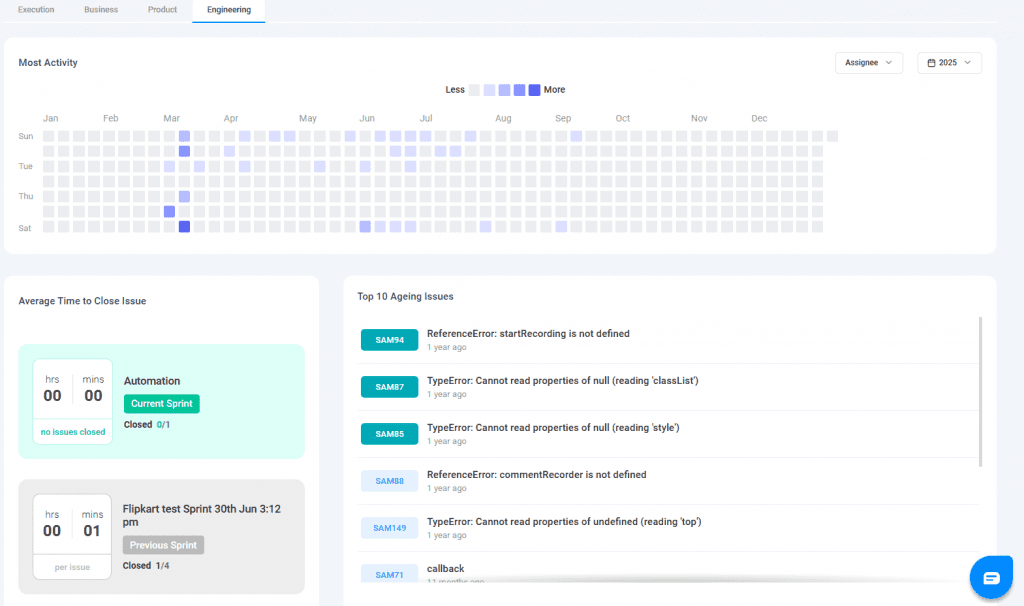Open issue SAM94 badge
The image size is (1024, 606).
pos(389,340)
